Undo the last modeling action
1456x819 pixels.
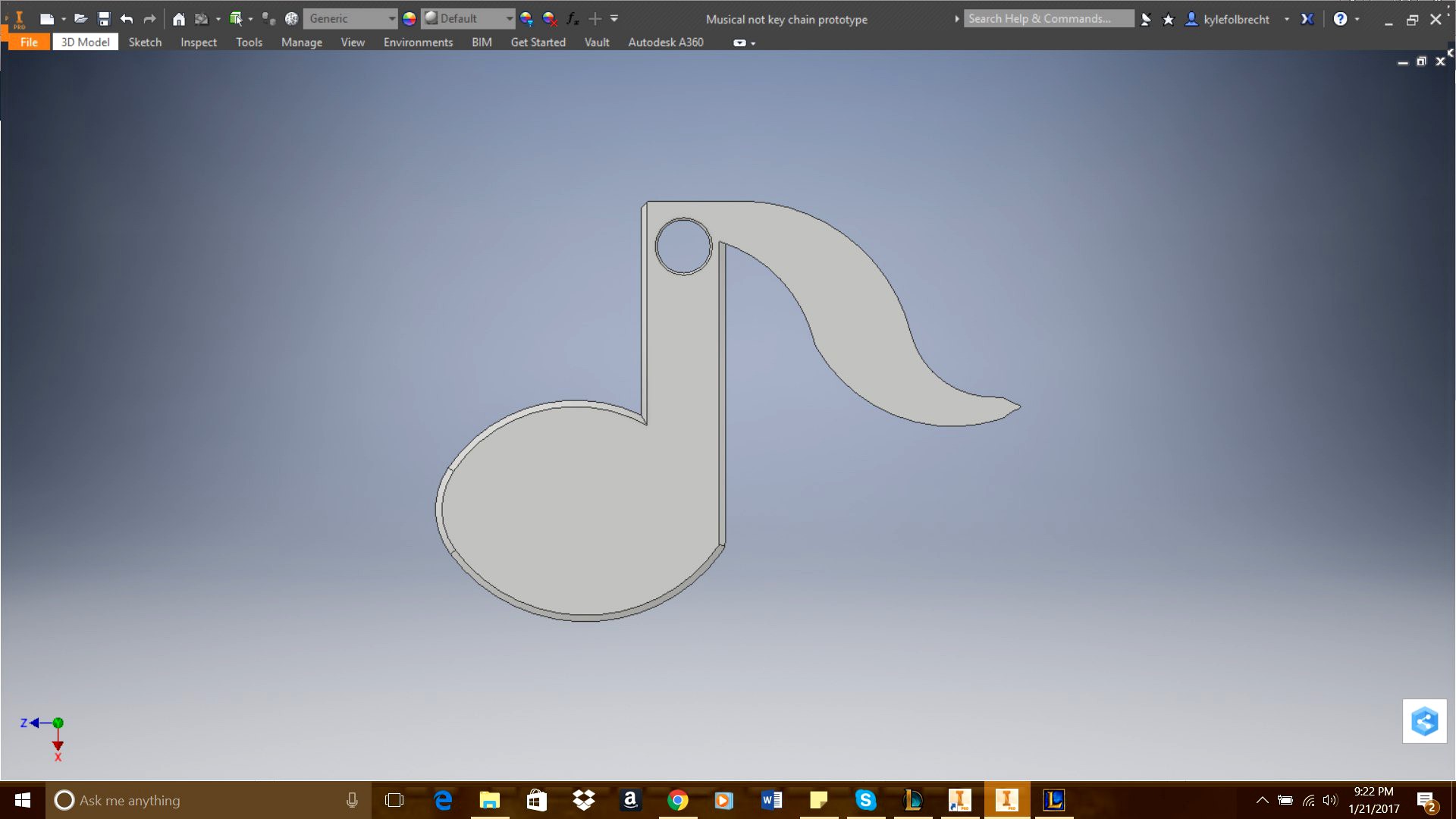click(x=126, y=18)
